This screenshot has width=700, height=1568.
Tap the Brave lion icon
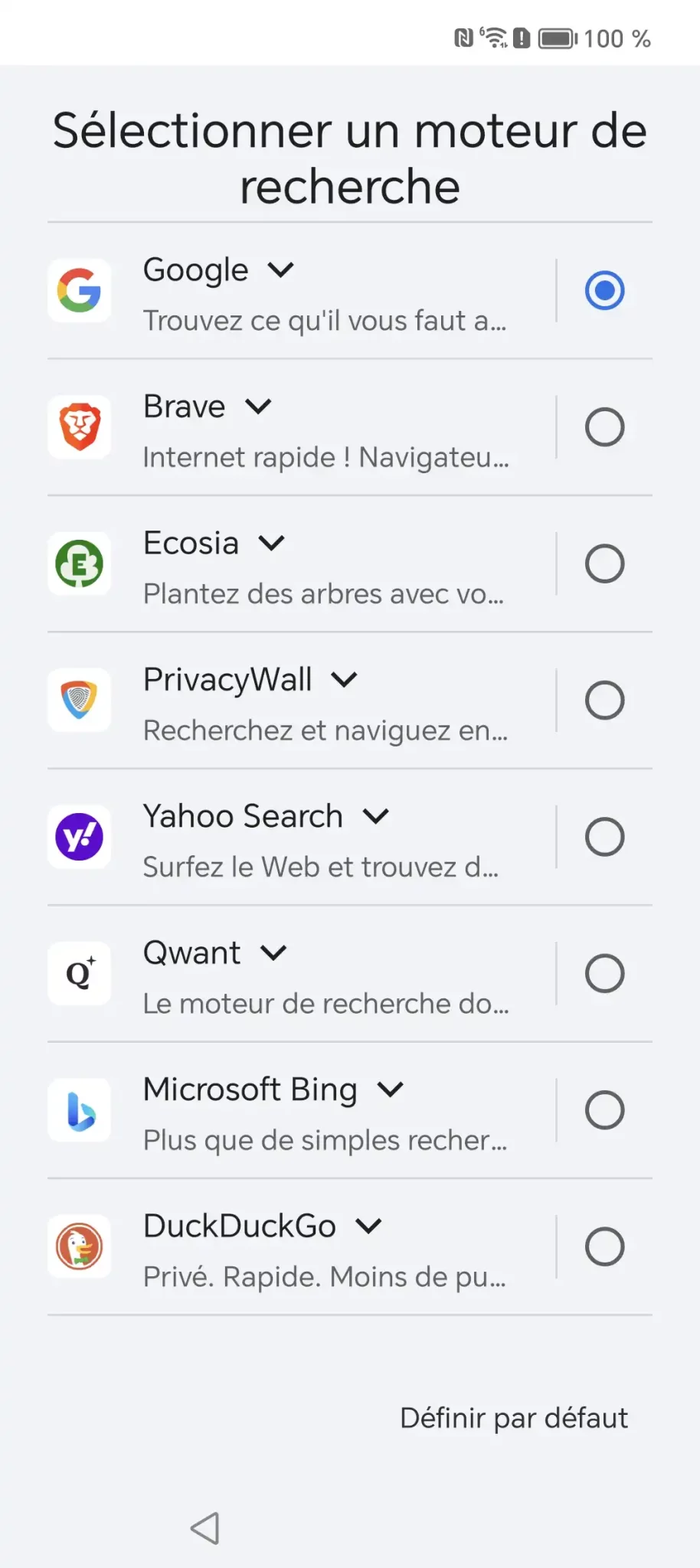(79, 427)
